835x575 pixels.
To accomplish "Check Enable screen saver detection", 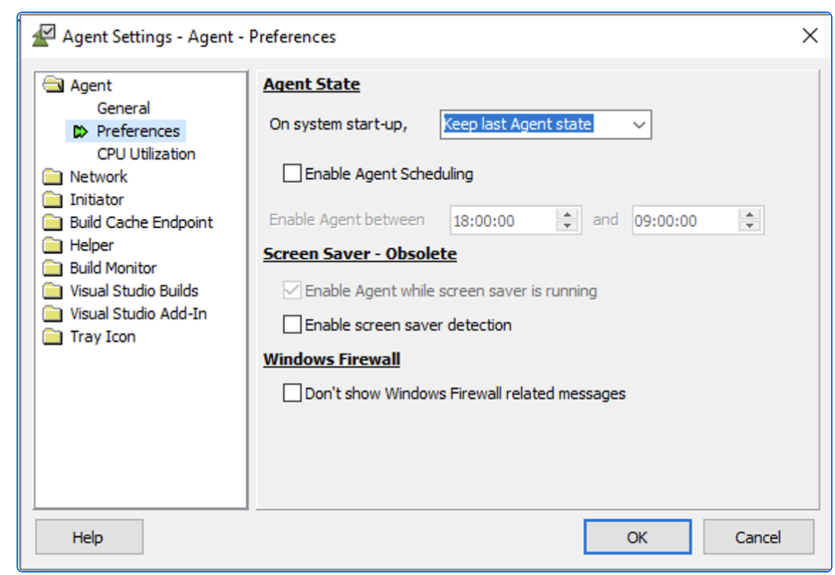I will (x=292, y=325).
